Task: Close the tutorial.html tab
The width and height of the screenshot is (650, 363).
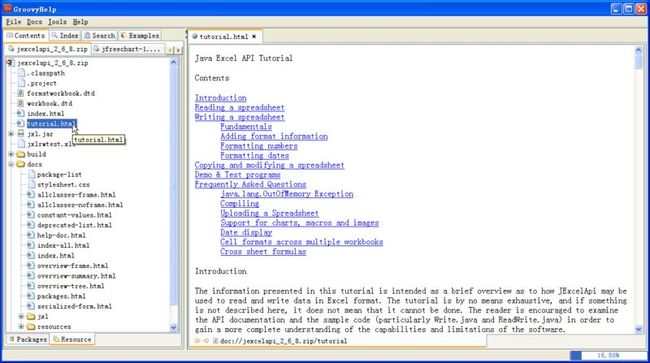Action: [x=254, y=36]
